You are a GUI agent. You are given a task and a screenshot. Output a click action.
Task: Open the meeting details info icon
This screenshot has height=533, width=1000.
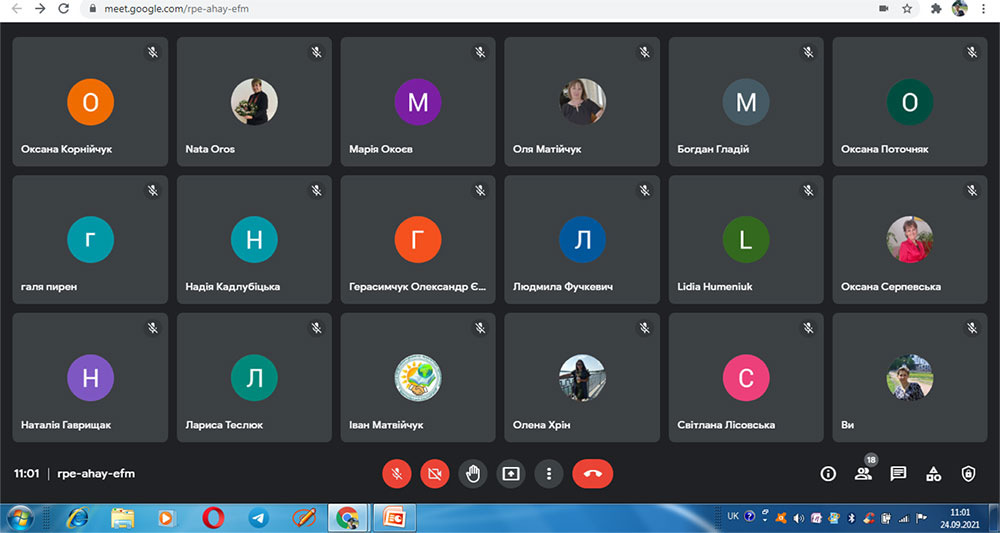[x=828, y=474]
